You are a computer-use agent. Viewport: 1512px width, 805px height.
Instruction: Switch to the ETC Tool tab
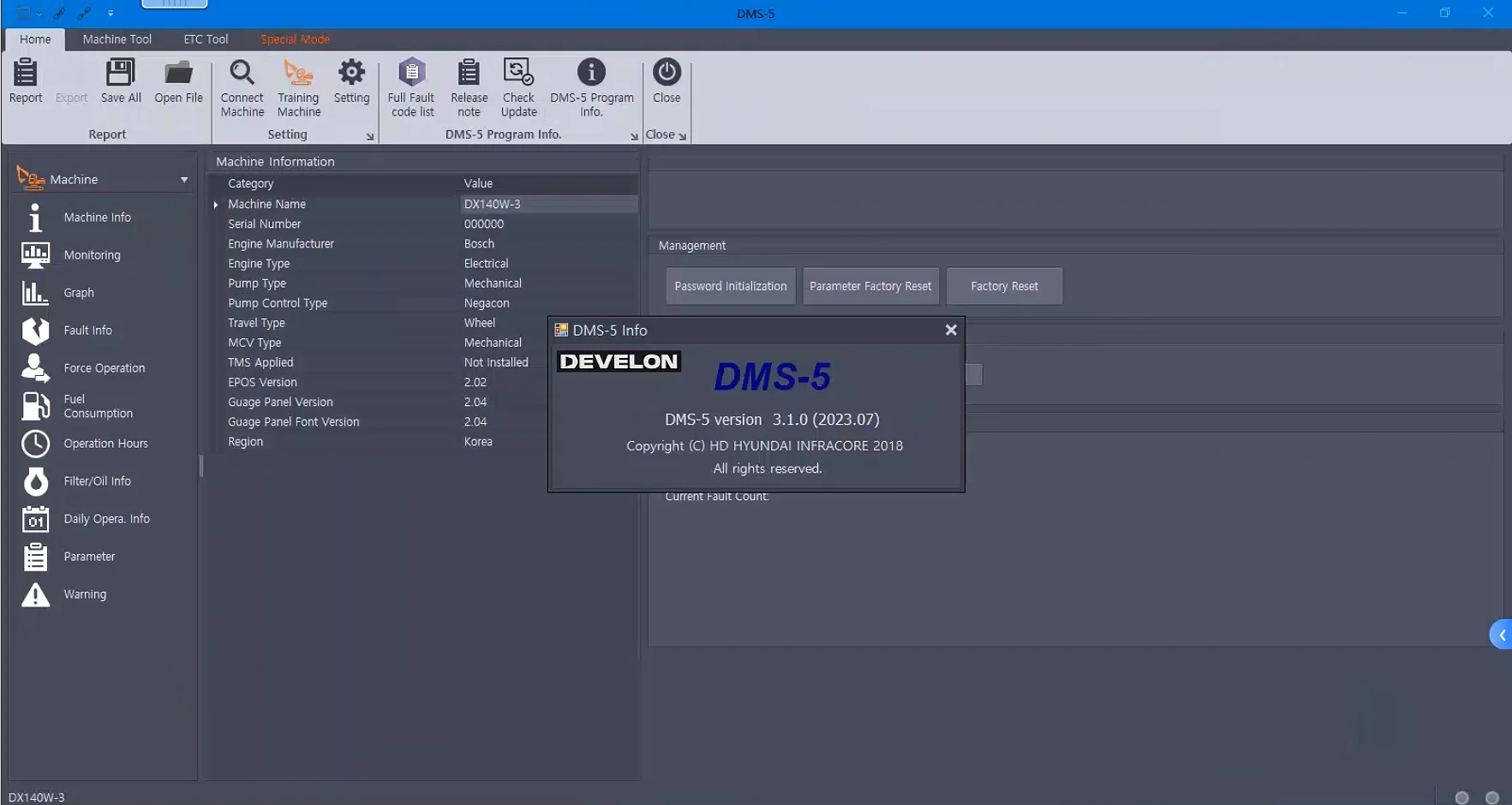pyautogui.click(x=206, y=39)
